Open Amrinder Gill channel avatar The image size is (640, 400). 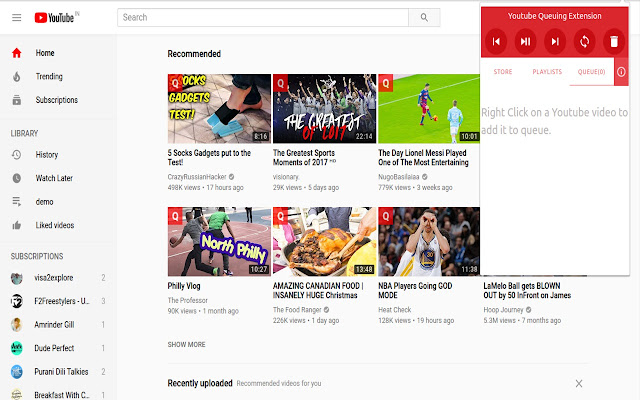point(16,325)
